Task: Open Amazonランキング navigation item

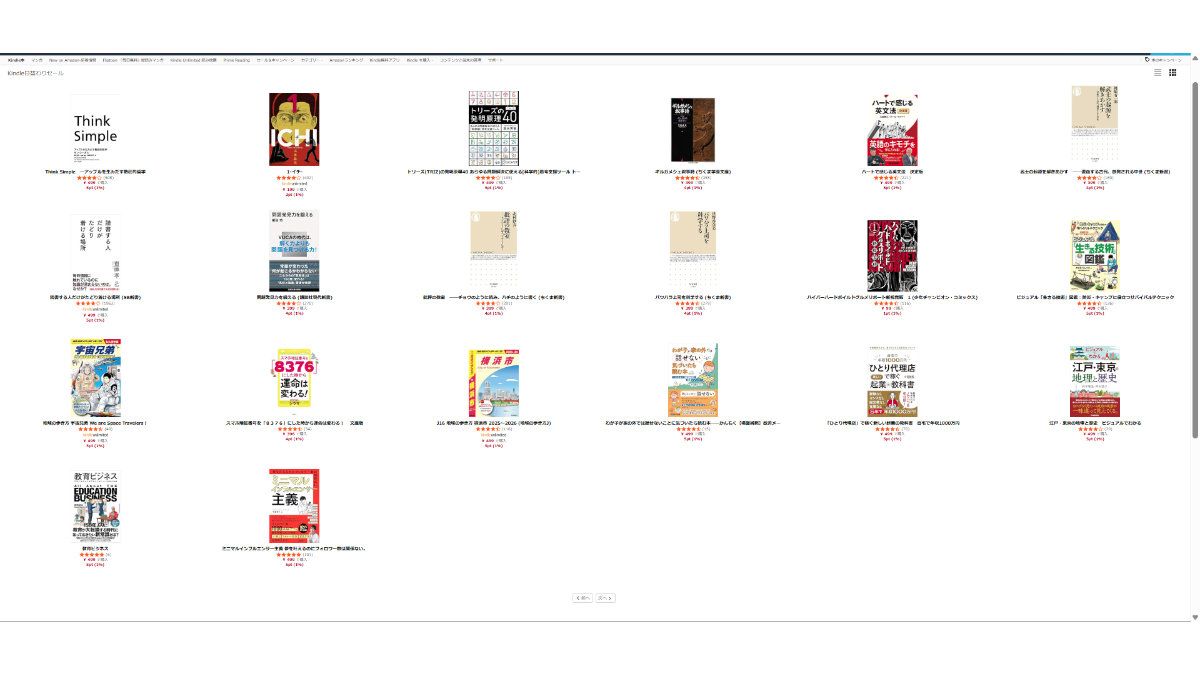Action: pos(346,60)
